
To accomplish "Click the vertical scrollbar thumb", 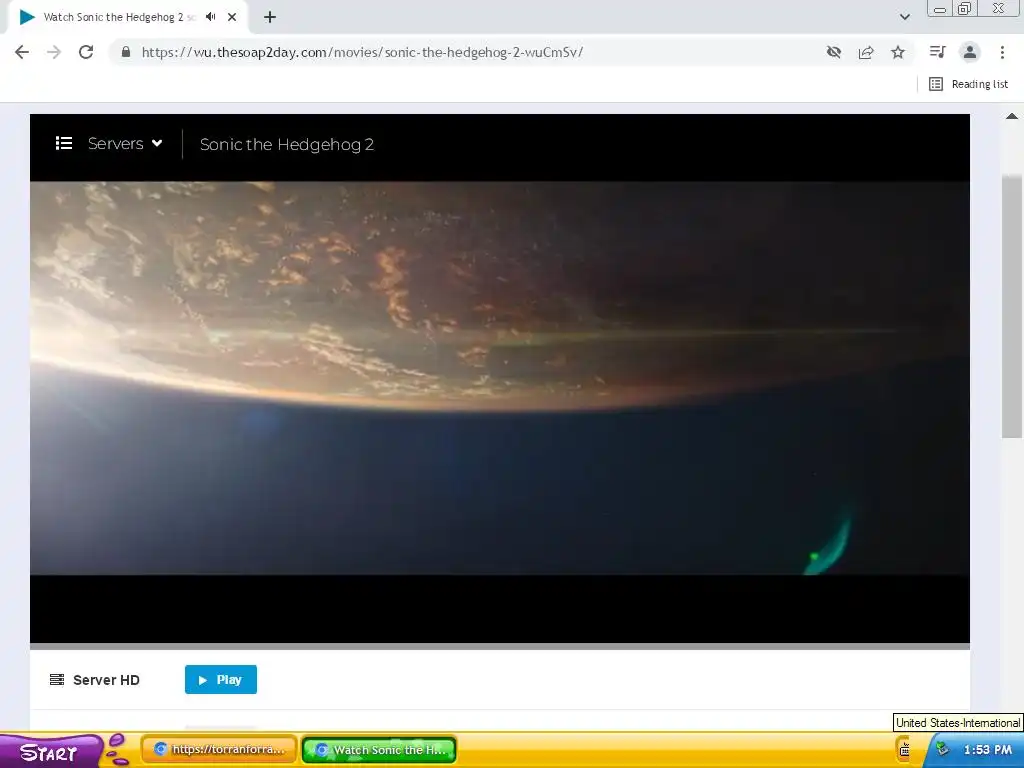I will [x=1012, y=307].
